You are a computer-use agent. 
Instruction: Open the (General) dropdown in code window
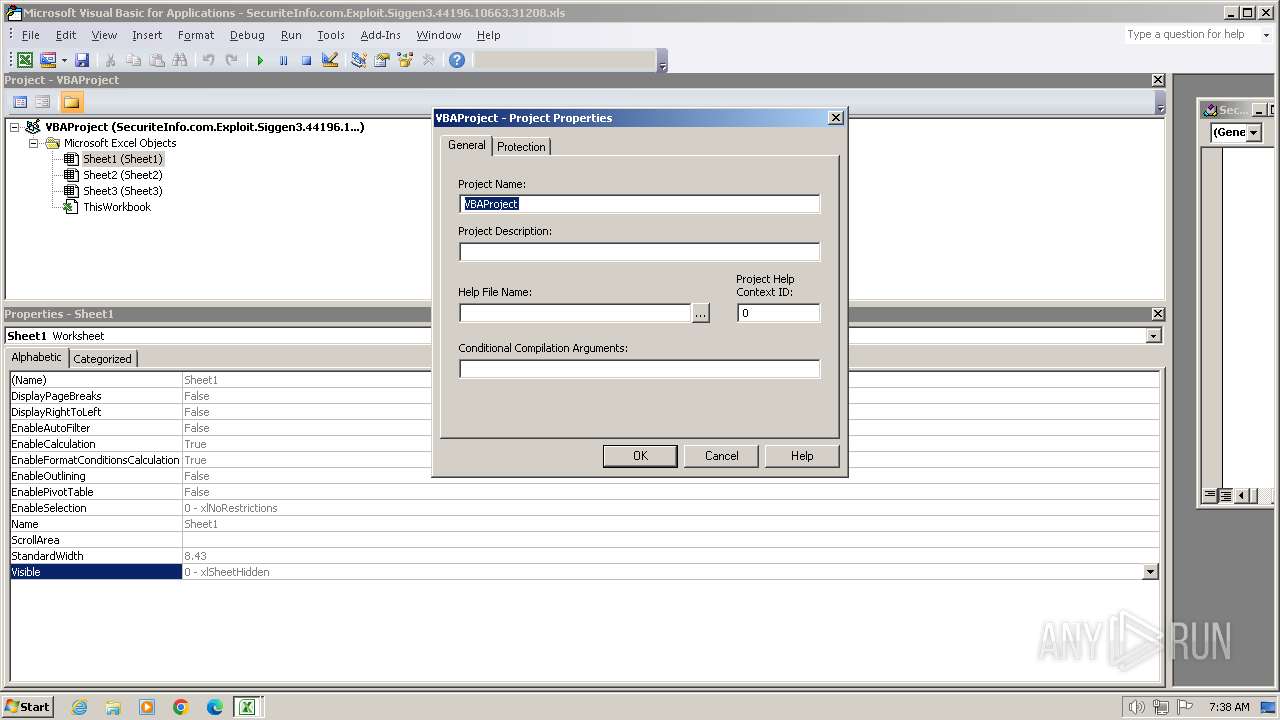1254,133
